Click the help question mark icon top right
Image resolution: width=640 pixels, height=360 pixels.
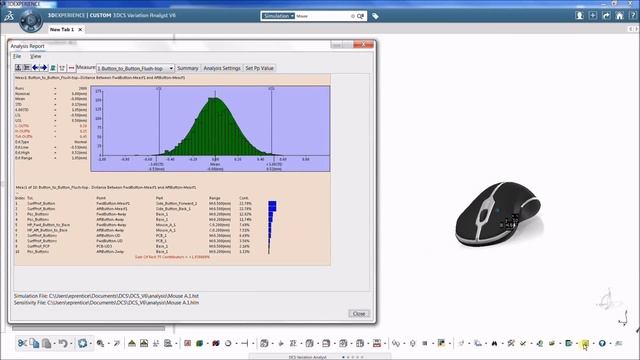click(x=633, y=16)
